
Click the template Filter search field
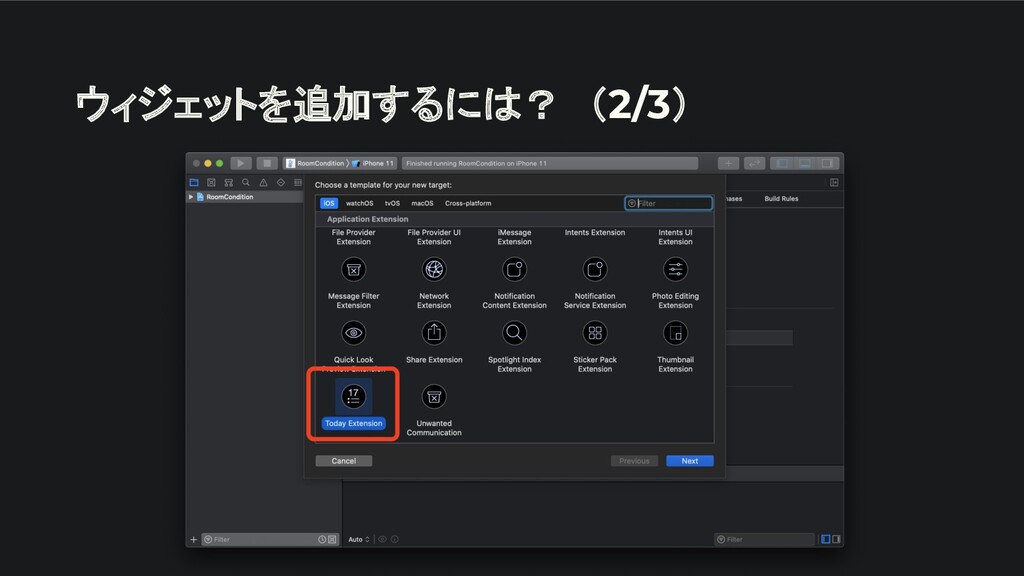click(668, 203)
